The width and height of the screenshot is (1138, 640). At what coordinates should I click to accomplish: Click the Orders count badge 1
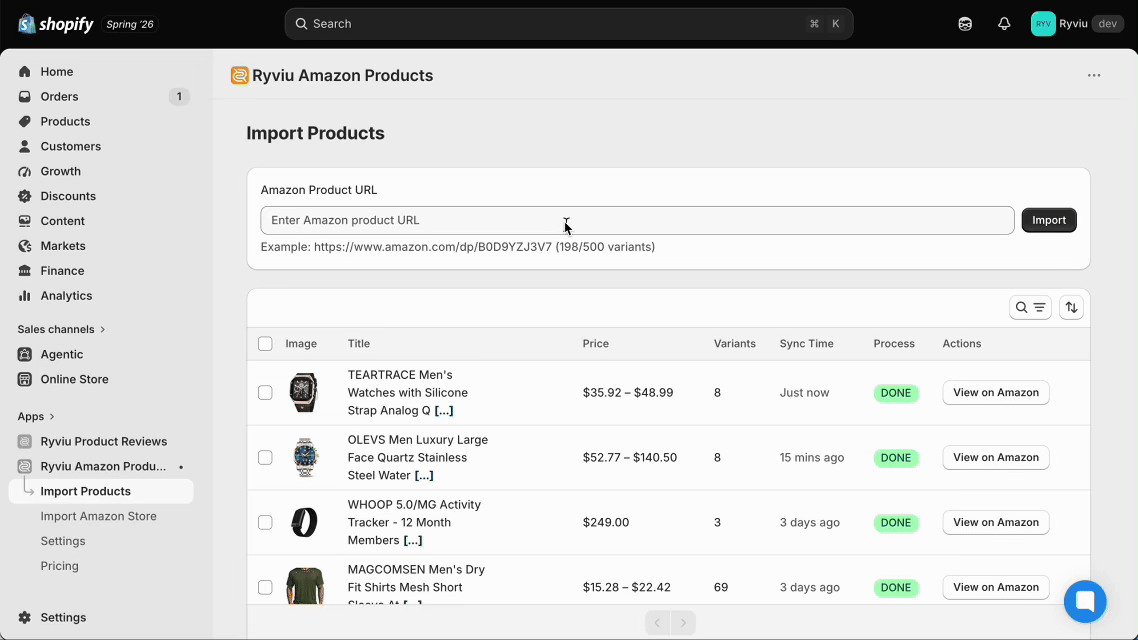click(179, 97)
